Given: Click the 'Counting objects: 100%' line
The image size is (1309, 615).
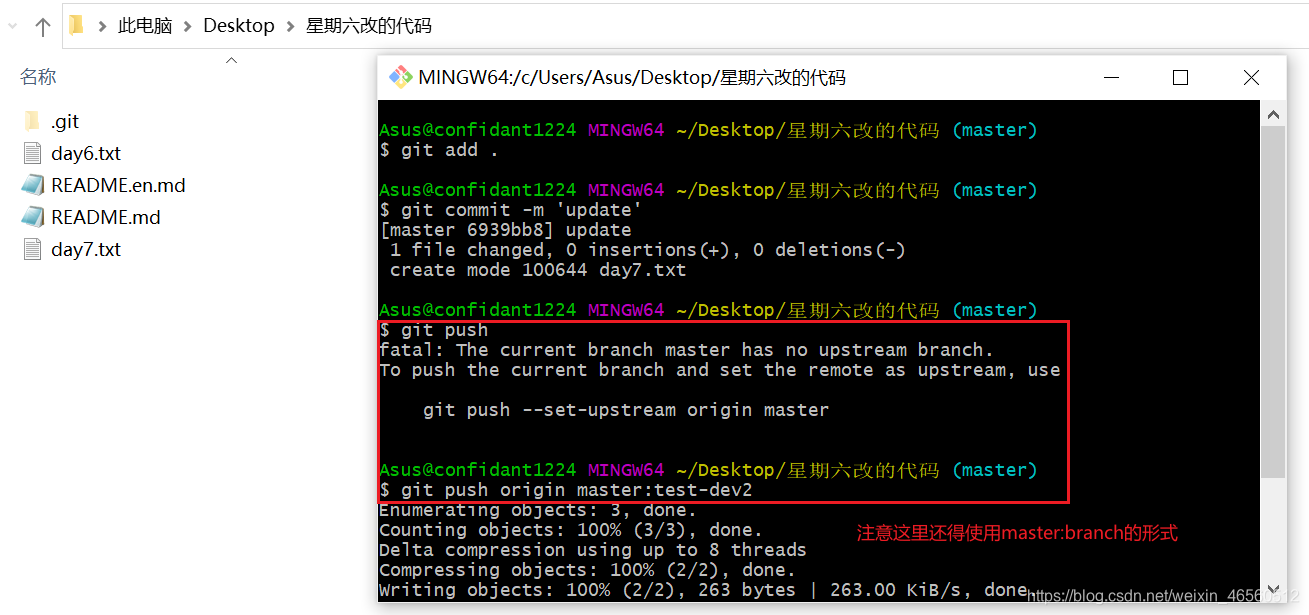Looking at the screenshot, I should (570, 530).
